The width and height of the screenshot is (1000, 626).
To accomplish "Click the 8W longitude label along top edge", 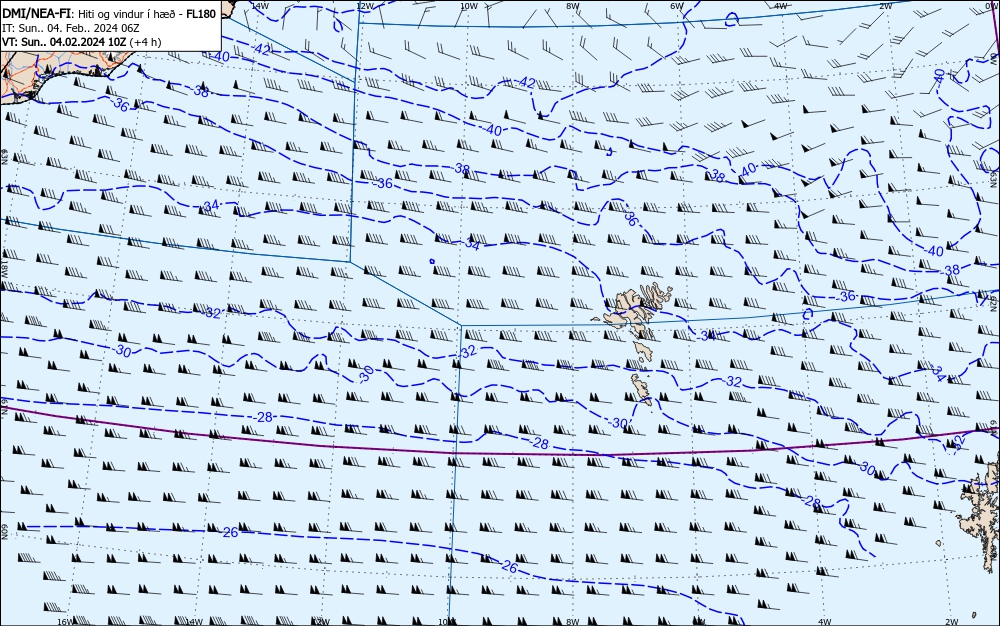I will 573,6.
